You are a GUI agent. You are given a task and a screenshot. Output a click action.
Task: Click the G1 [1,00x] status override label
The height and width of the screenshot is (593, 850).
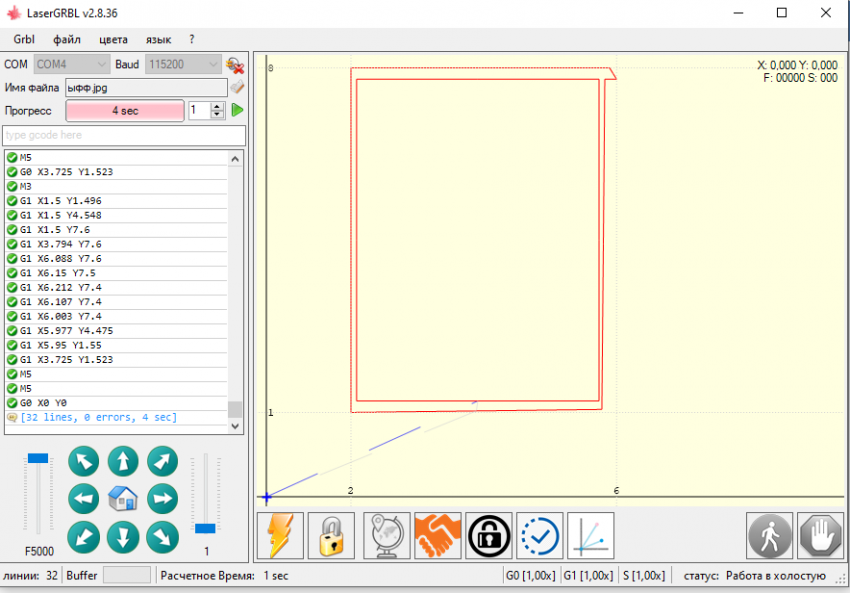pos(586,576)
